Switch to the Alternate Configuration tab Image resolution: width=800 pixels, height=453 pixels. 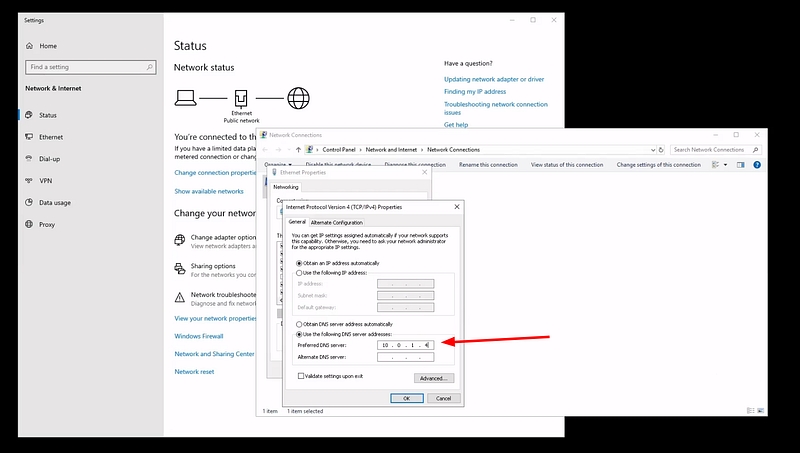click(x=337, y=222)
